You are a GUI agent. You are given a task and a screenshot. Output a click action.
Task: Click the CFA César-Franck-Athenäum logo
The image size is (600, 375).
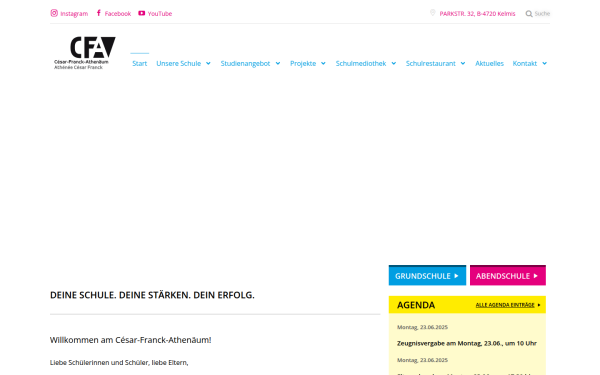click(85, 53)
